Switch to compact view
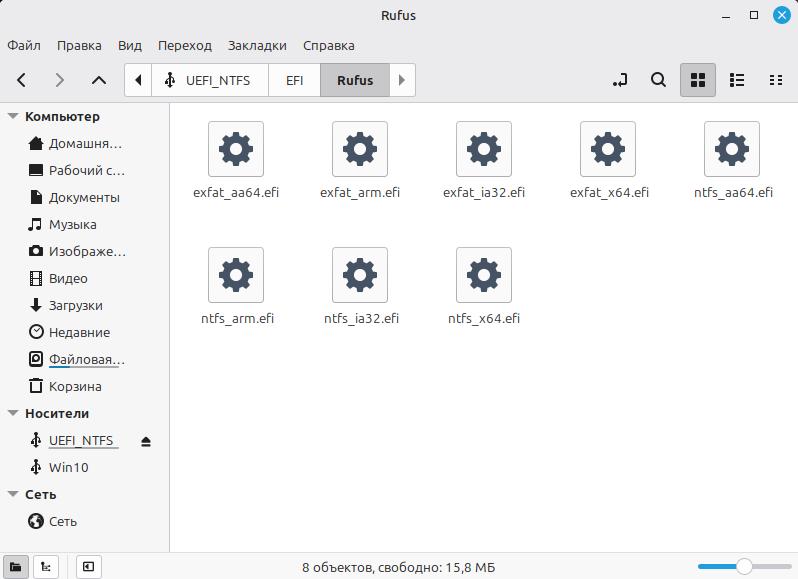 click(x=776, y=80)
